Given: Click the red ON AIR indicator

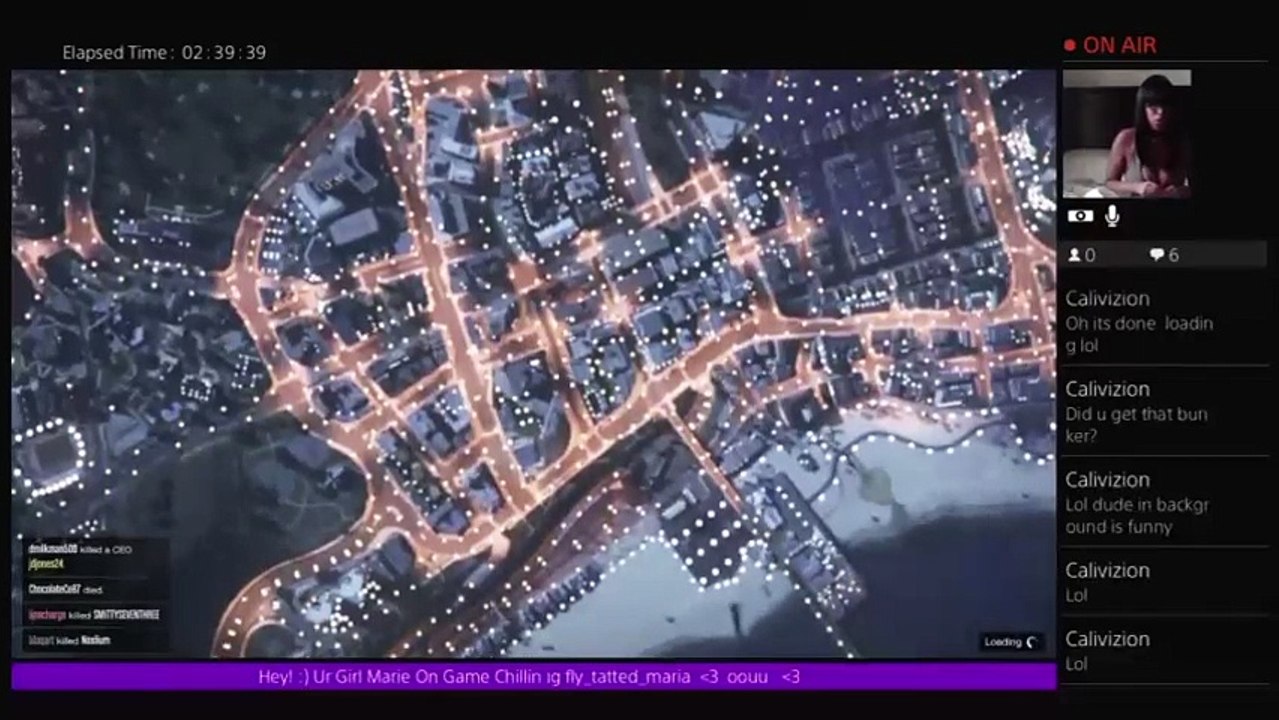Looking at the screenshot, I should tap(1110, 45).
